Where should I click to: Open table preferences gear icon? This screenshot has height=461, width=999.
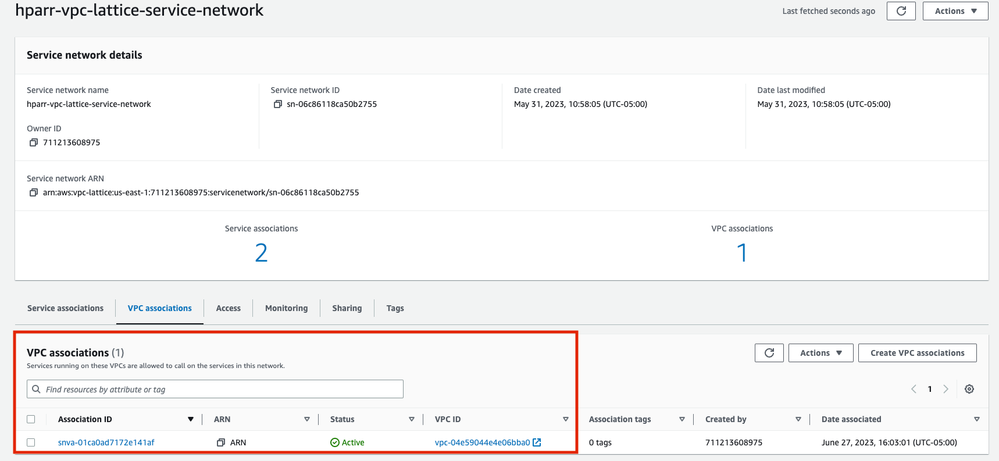pyautogui.click(x=969, y=389)
